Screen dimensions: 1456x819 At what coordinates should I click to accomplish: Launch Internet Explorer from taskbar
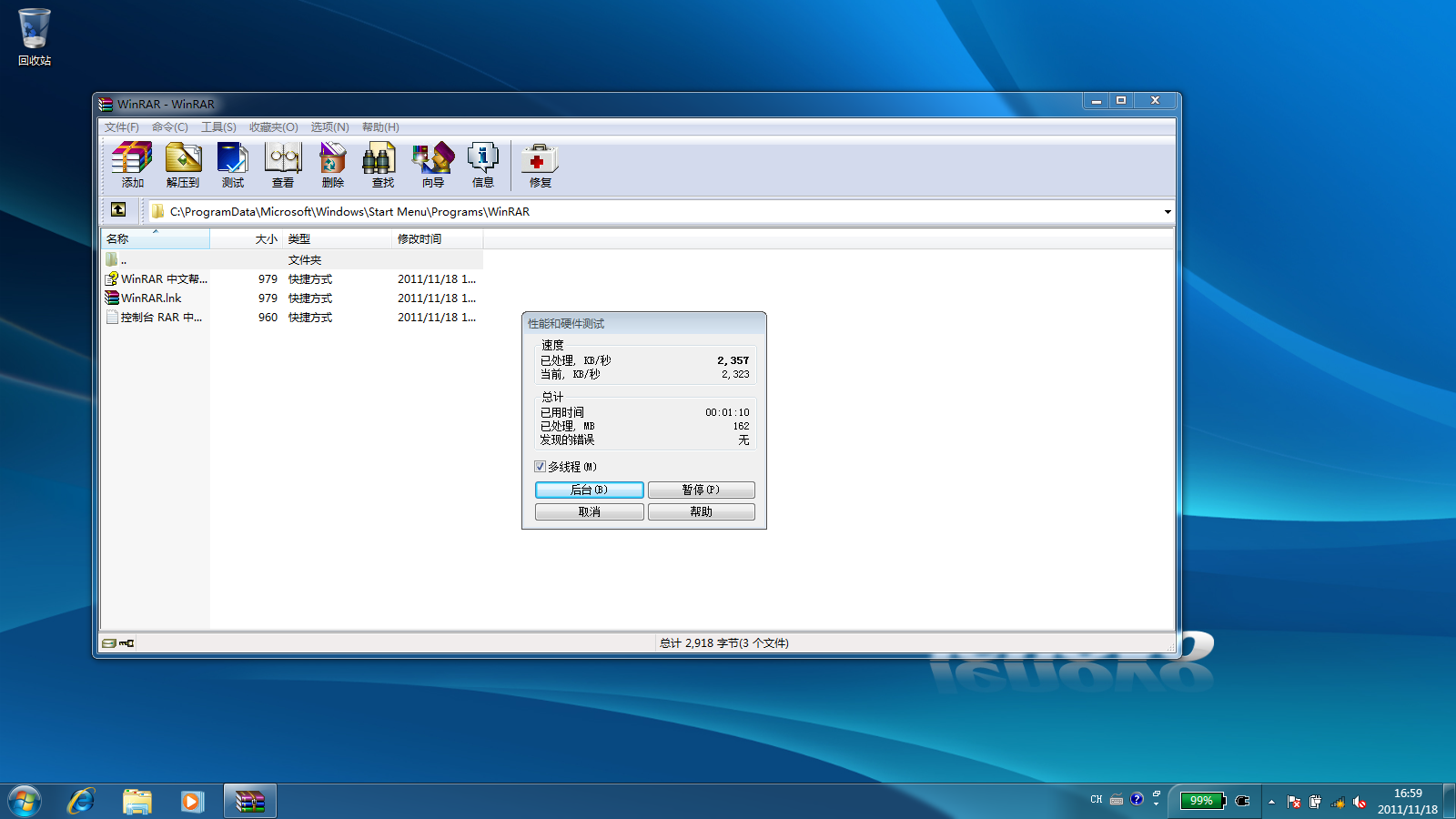(x=81, y=802)
